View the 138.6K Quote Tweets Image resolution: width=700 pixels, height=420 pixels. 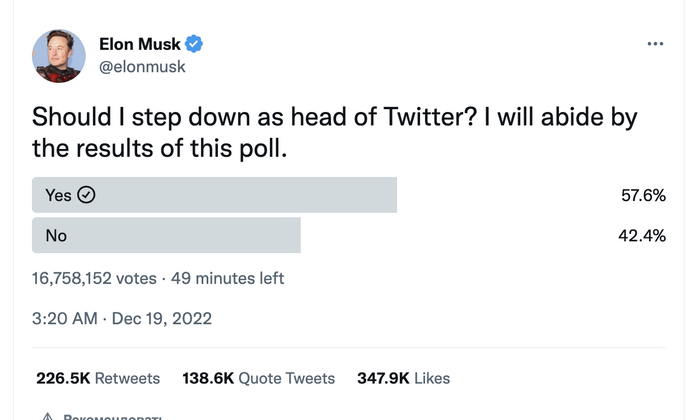[259, 379]
